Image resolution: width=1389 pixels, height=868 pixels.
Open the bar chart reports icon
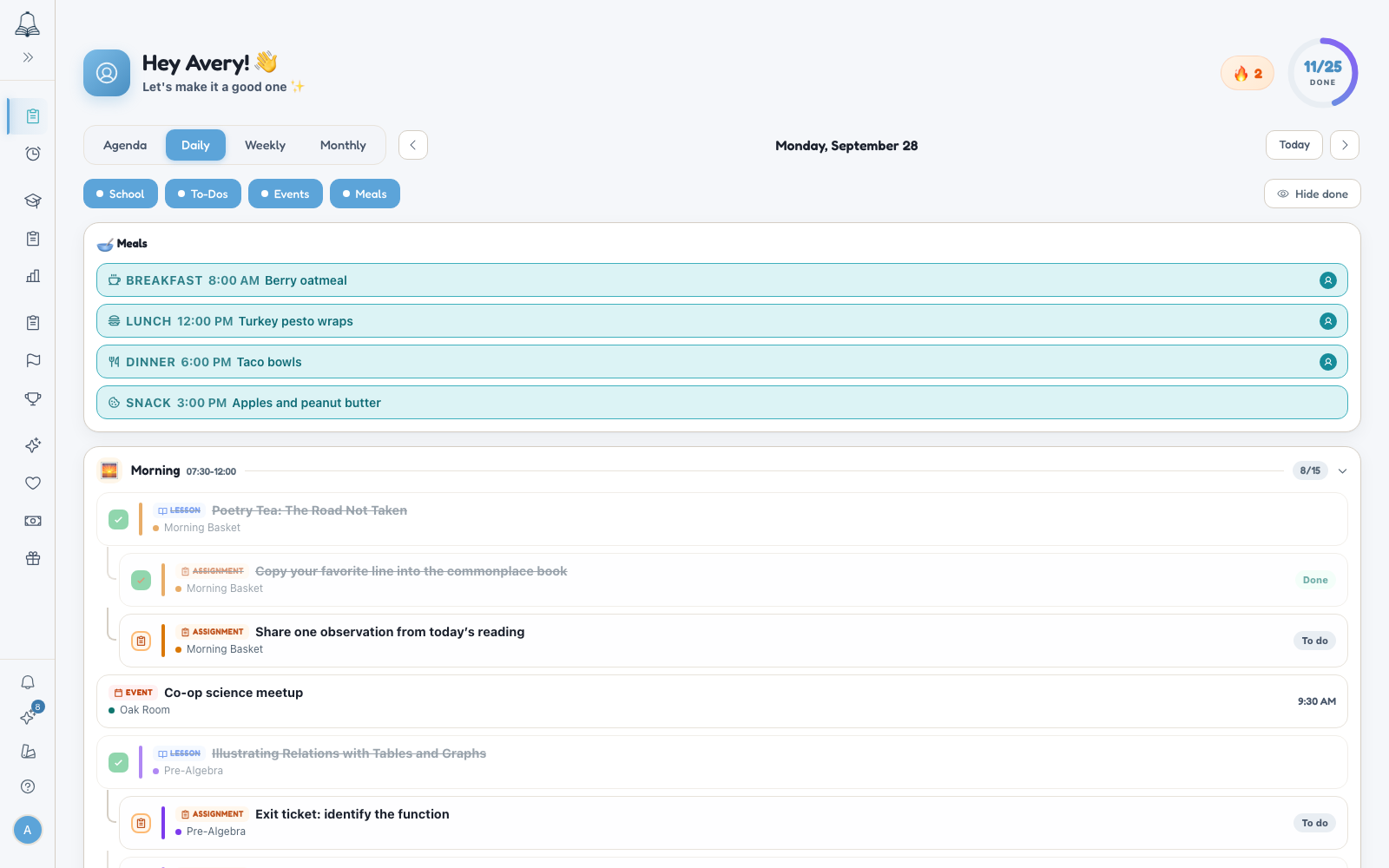33,276
